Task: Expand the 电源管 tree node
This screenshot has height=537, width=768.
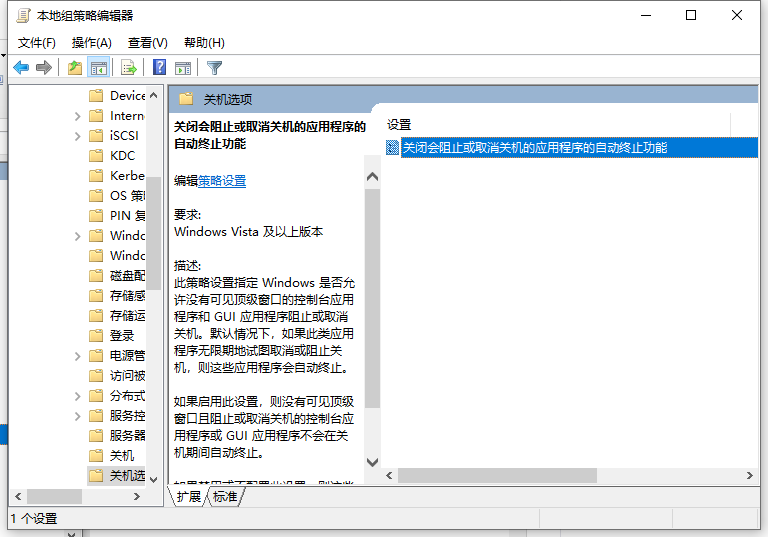Action: (77, 356)
